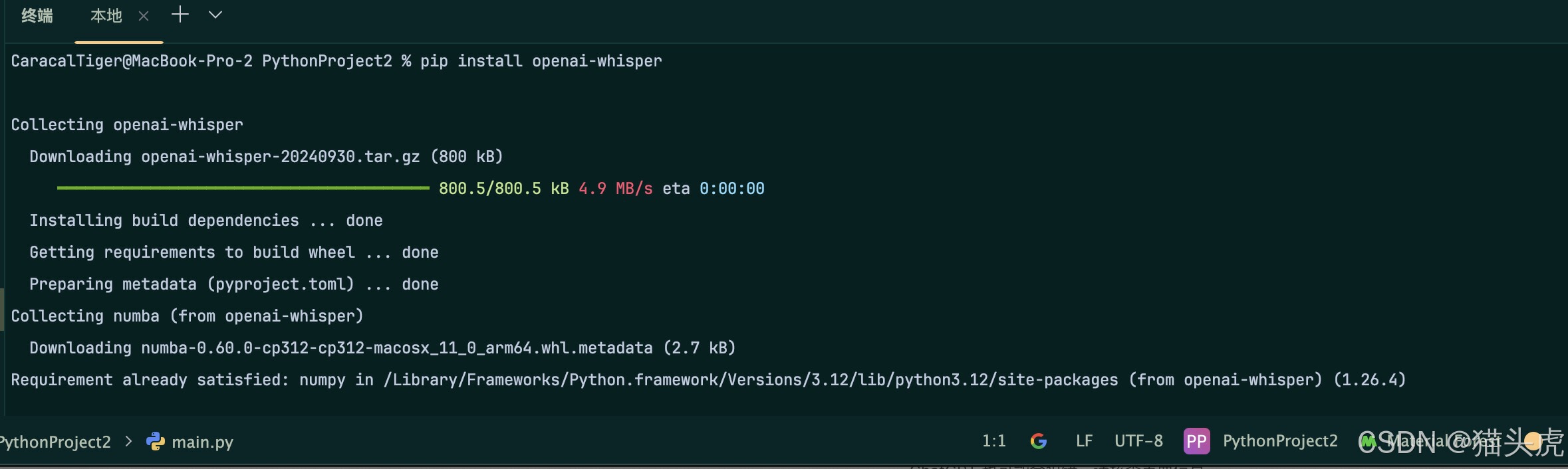Click the green download progress bar
The width and height of the screenshot is (1568, 469).
pyautogui.click(x=243, y=188)
